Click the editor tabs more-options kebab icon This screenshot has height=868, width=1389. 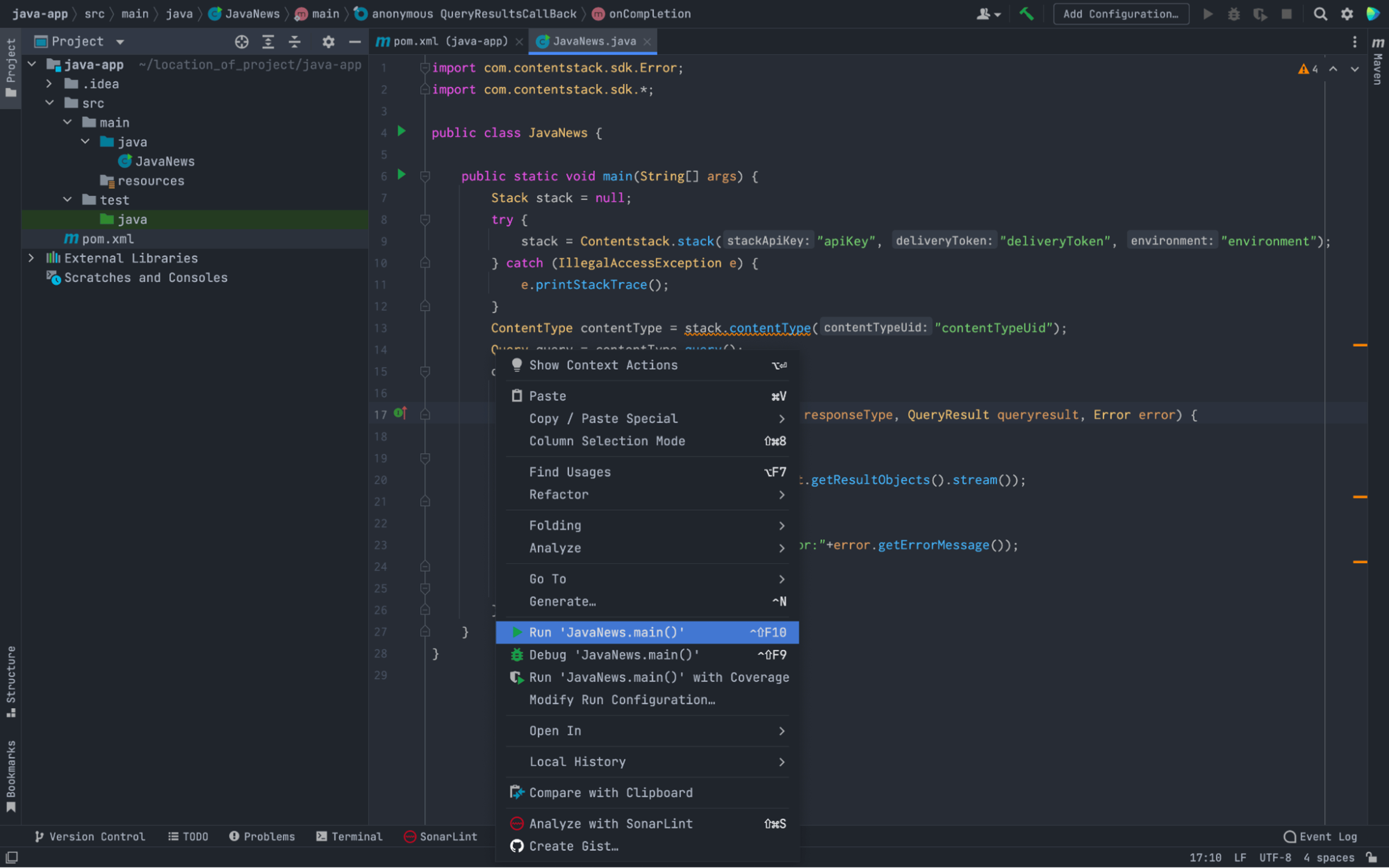(x=1355, y=41)
